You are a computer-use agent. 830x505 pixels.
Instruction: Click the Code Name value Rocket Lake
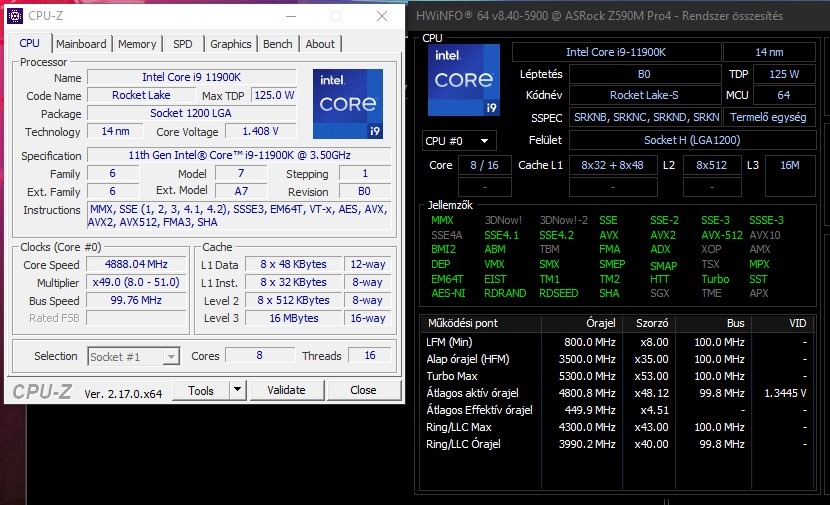141,95
